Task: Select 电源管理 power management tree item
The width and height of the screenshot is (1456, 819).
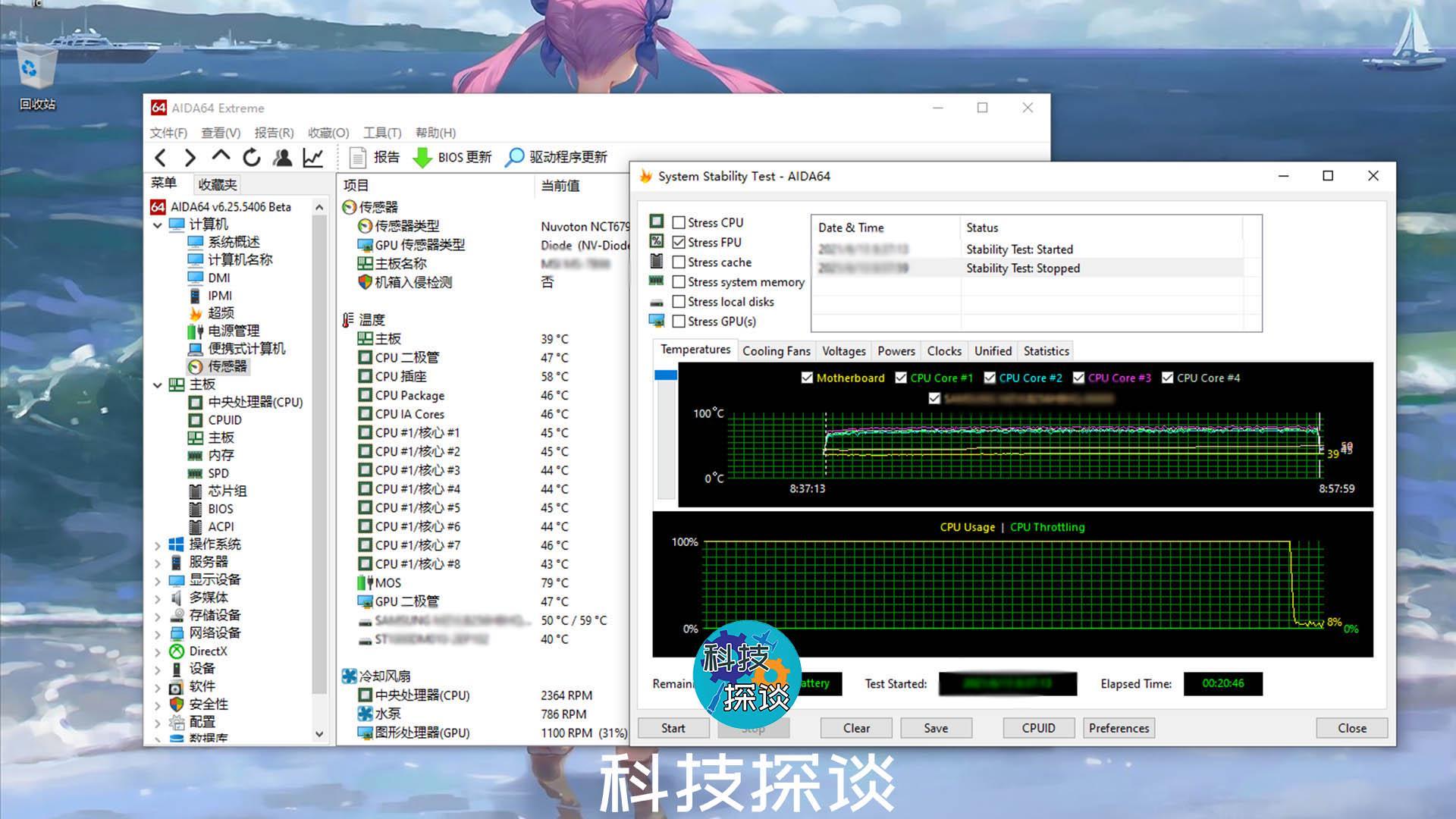Action: 224,331
